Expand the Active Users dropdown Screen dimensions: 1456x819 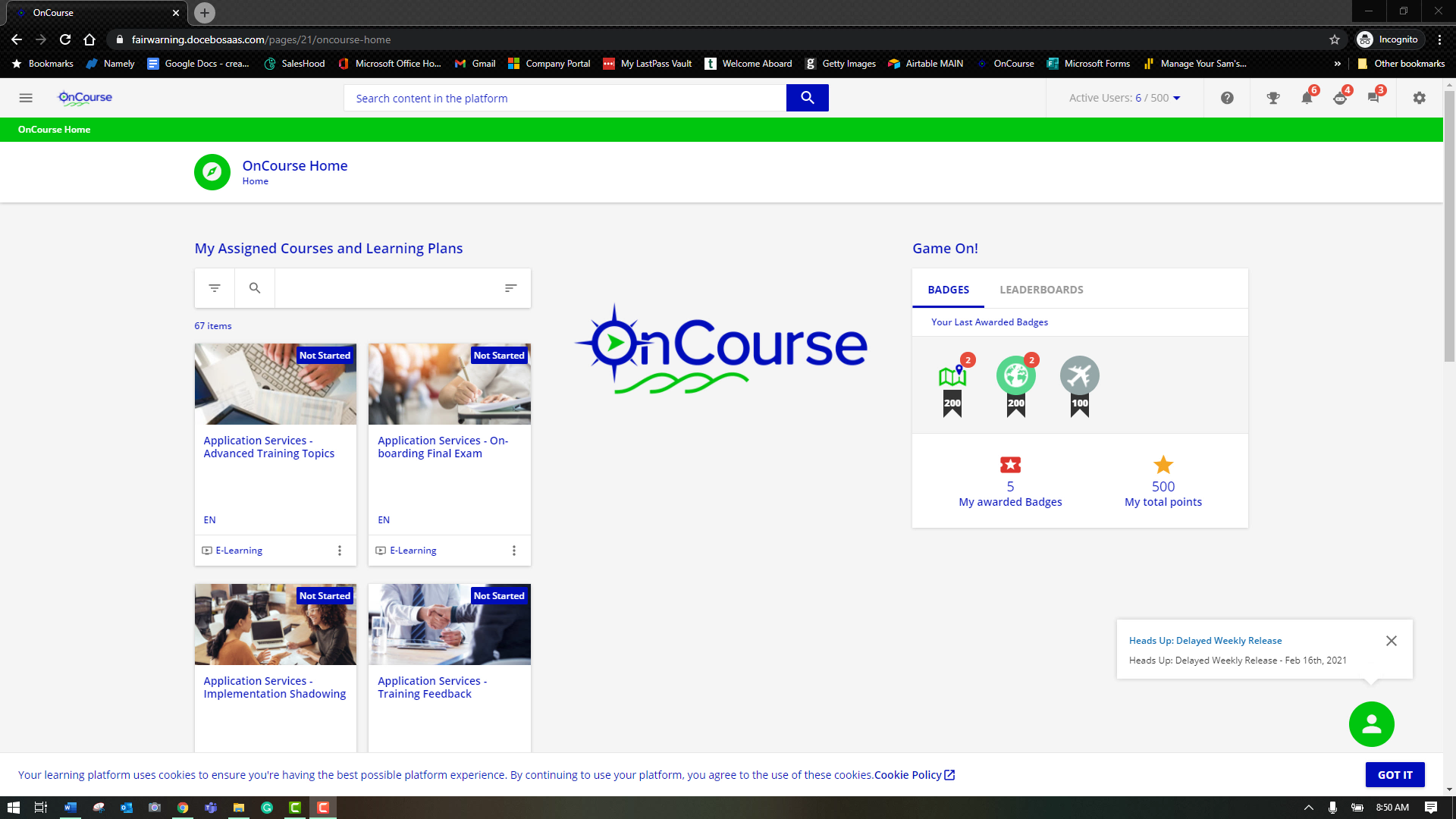[1177, 98]
